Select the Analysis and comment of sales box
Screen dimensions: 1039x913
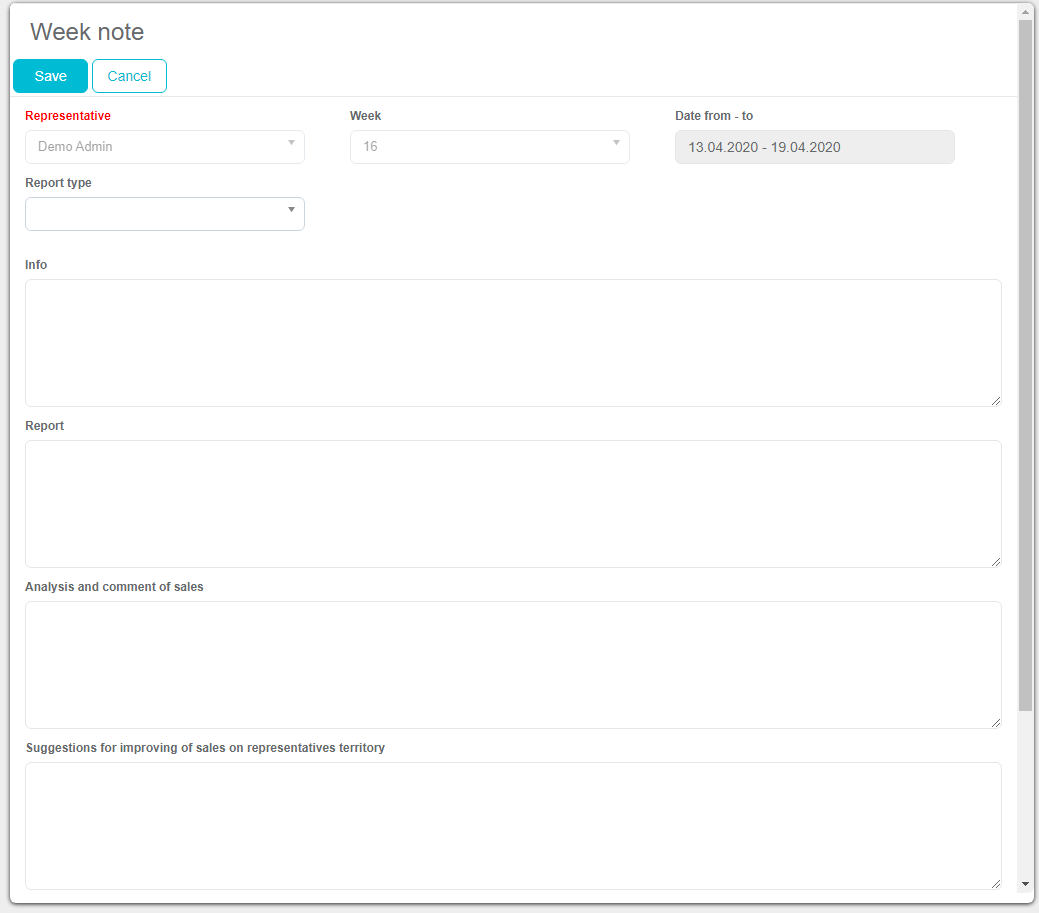click(x=512, y=664)
